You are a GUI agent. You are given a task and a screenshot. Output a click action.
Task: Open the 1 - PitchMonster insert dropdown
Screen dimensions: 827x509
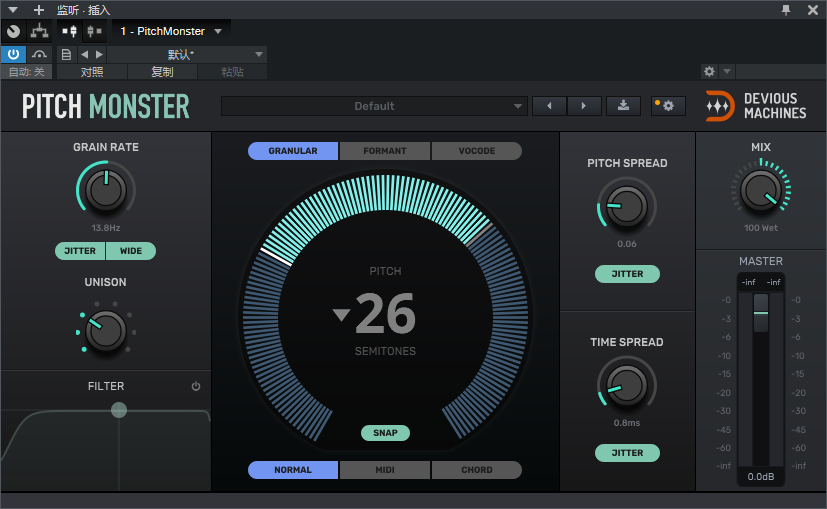(x=171, y=31)
